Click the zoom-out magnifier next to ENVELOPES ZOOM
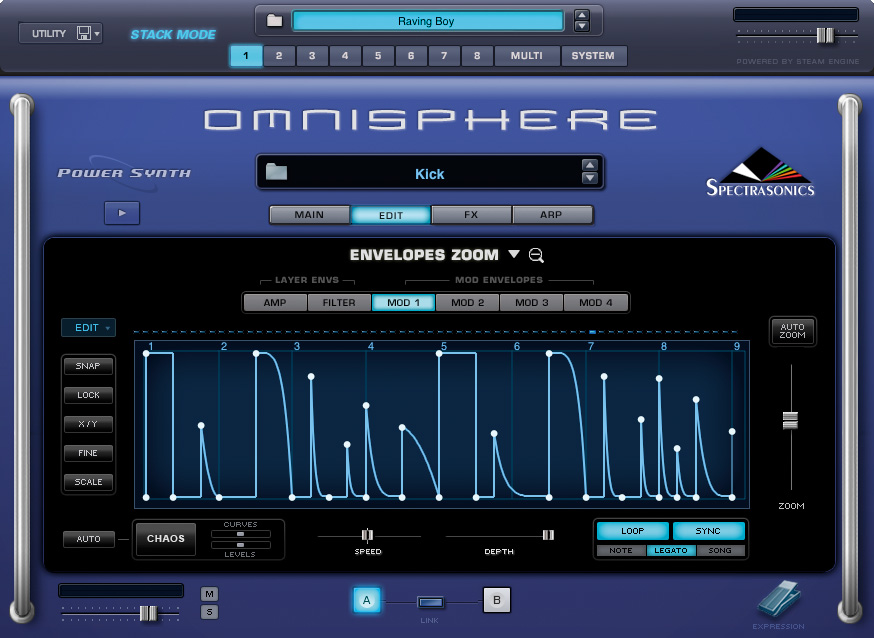Image resolution: width=874 pixels, height=638 pixels. (x=536, y=255)
